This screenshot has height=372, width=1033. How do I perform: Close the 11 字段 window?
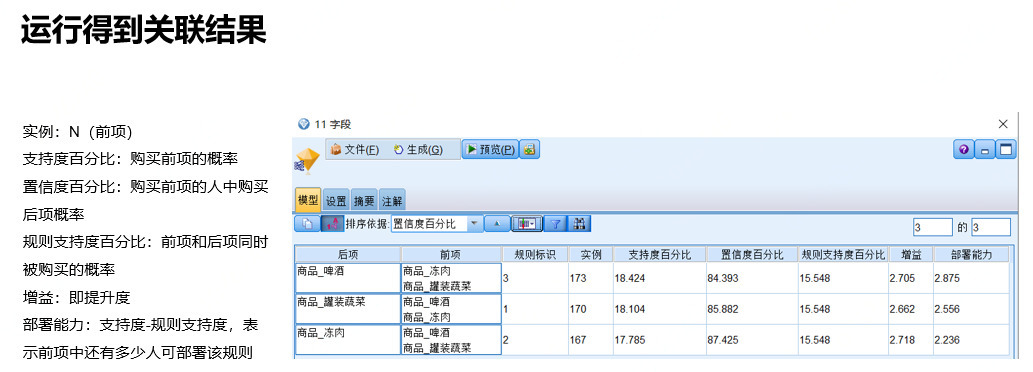(x=1003, y=124)
